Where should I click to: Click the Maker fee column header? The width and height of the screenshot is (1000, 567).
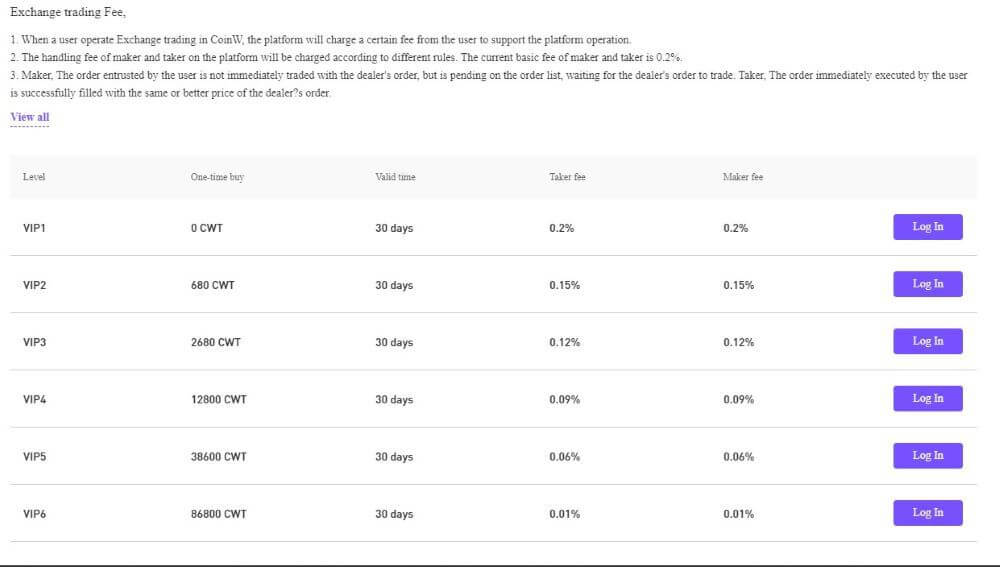[x=742, y=177]
